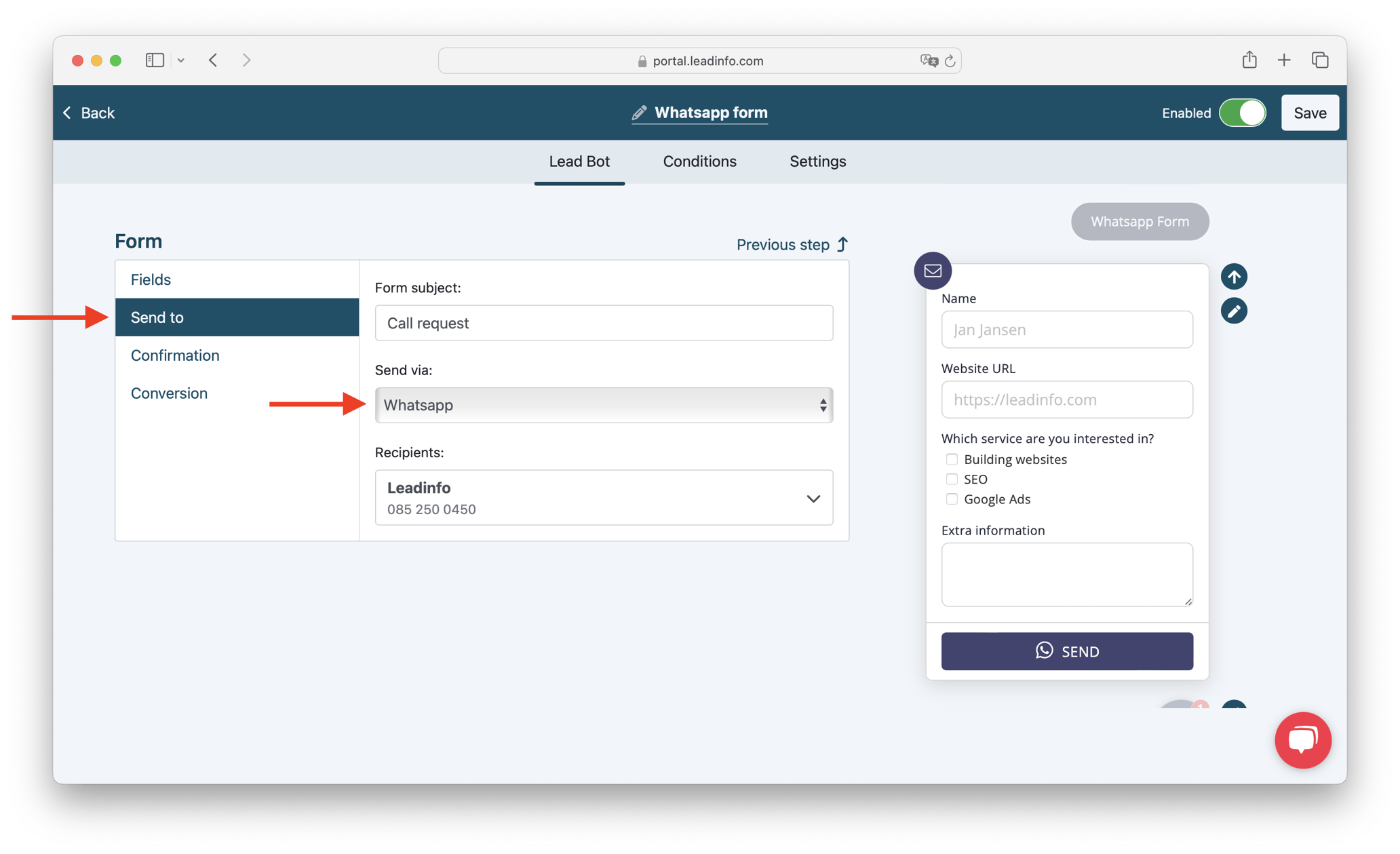The height and width of the screenshot is (854, 1400).
Task: Open the browser tab dropdown chevron
Action: 180,60
